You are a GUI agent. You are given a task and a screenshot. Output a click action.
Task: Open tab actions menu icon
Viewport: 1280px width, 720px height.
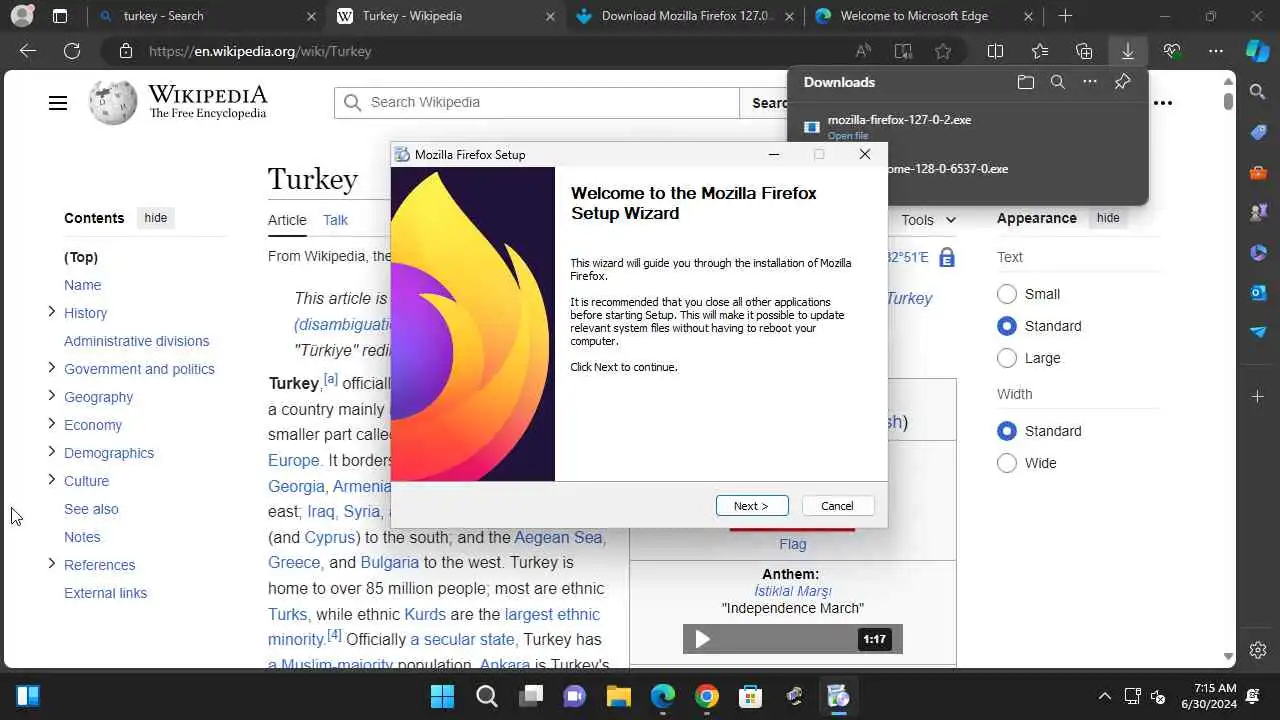[60, 16]
